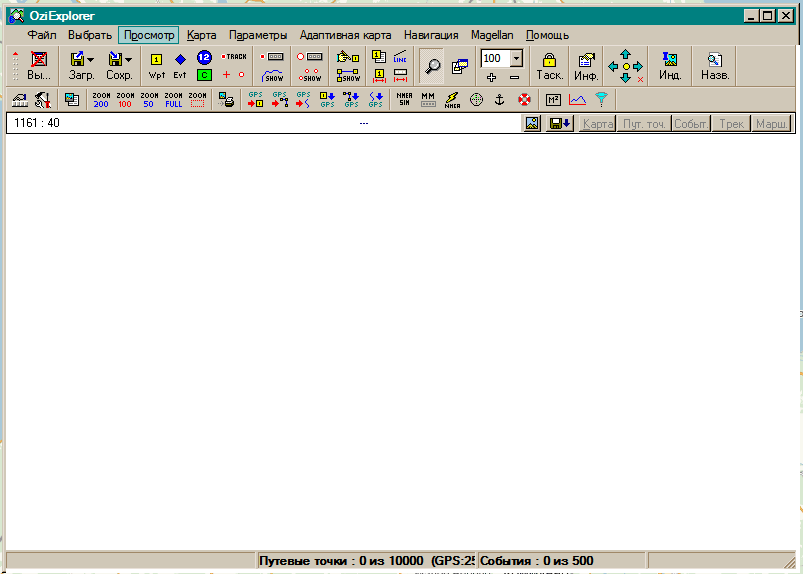
Task: Open the Карта menu
Action: coord(201,35)
